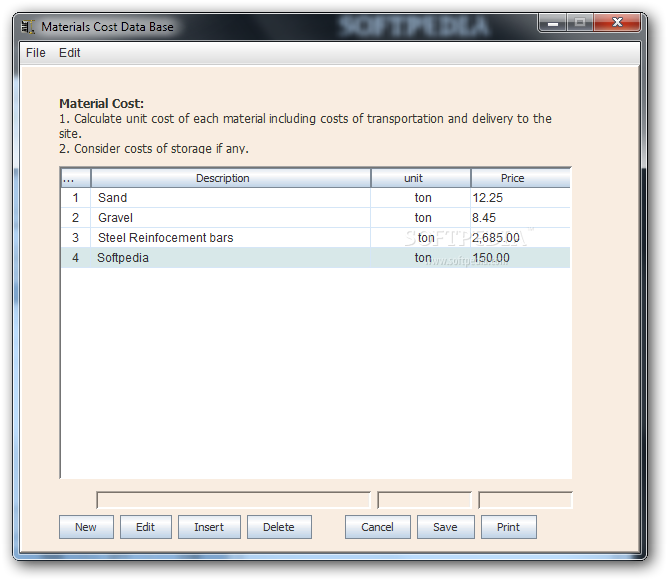Select the Gravel row
The height and width of the screenshot is (581, 668).
click(315, 218)
